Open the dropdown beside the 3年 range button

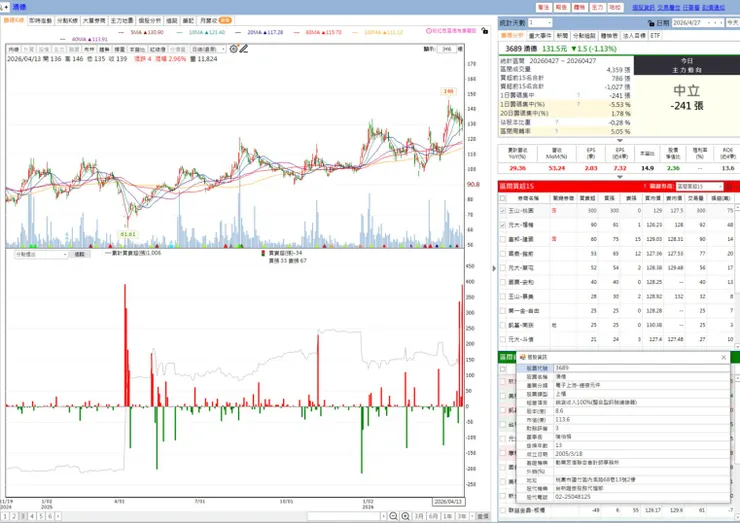point(471,516)
